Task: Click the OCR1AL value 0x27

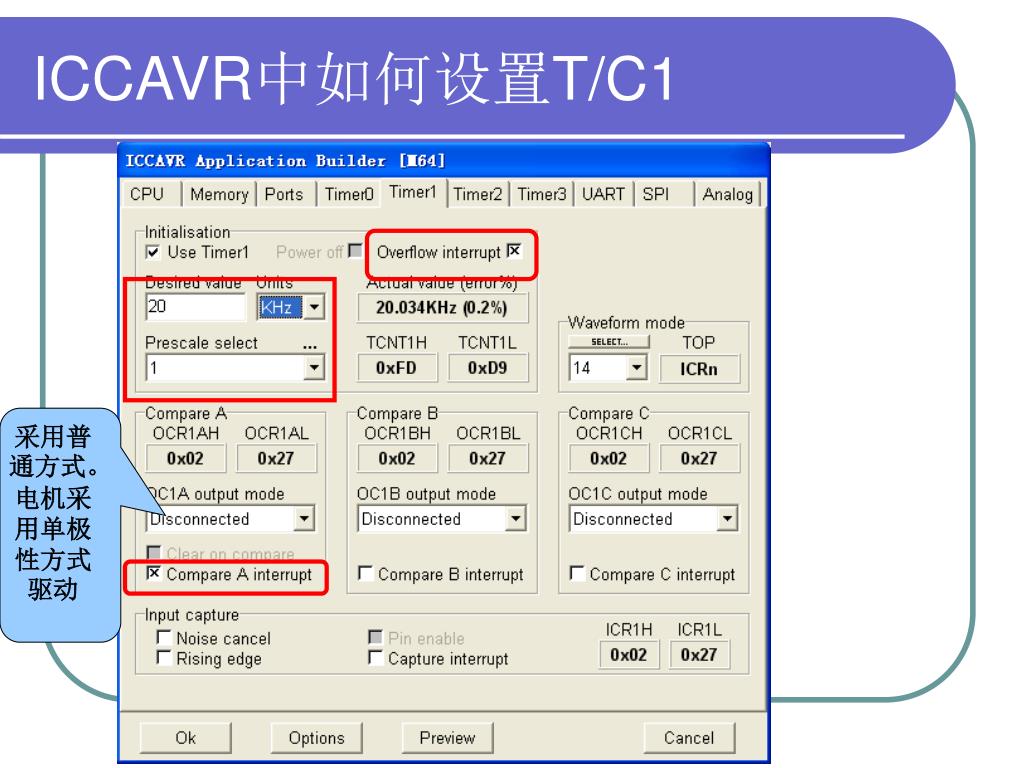Action: [x=276, y=458]
